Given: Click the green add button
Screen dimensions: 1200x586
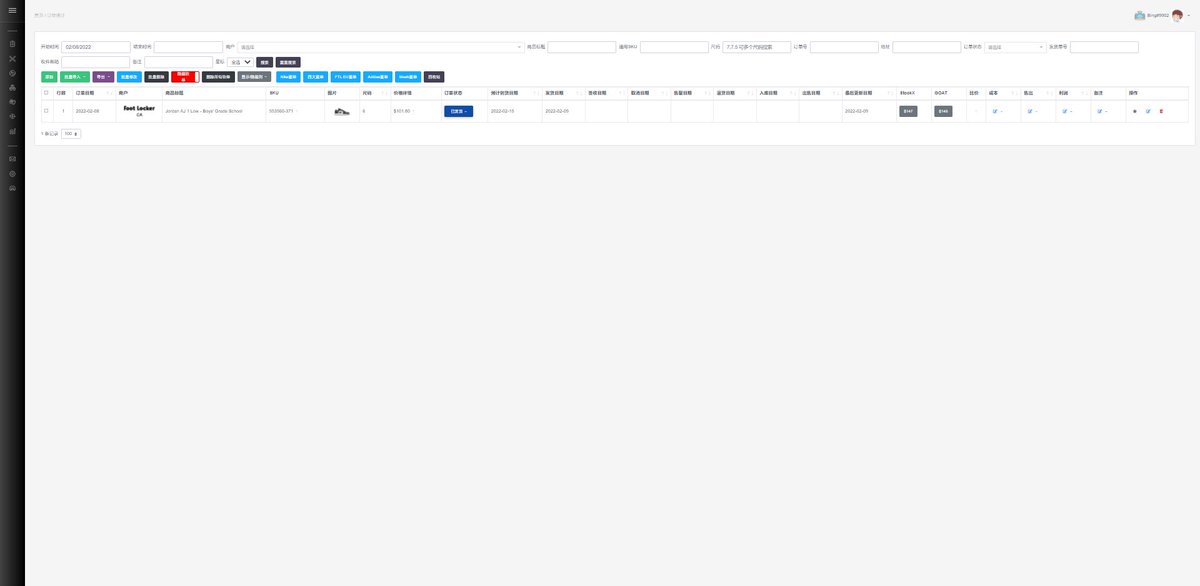Looking at the screenshot, I should [49, 76].
